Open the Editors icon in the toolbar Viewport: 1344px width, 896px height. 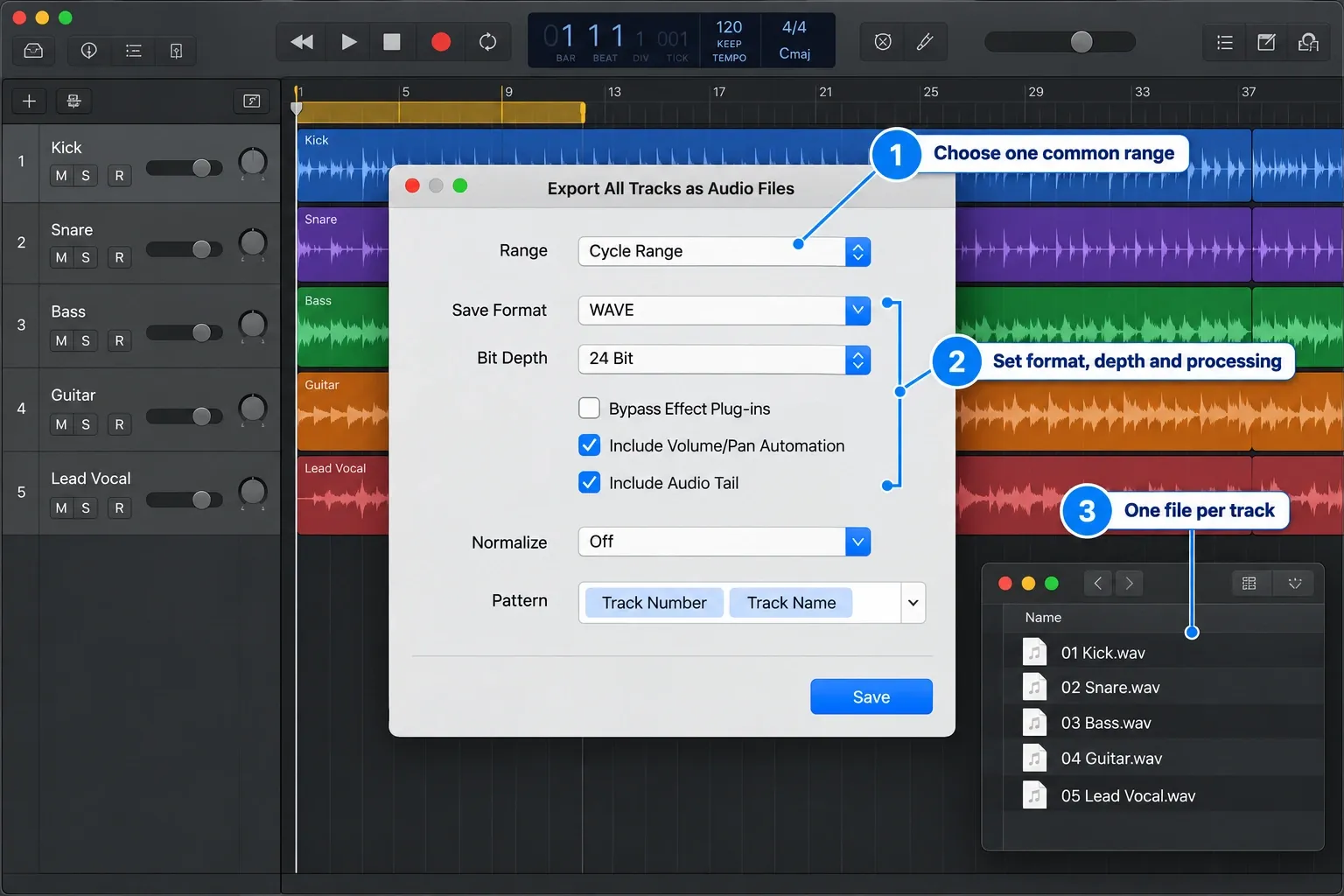176,51
